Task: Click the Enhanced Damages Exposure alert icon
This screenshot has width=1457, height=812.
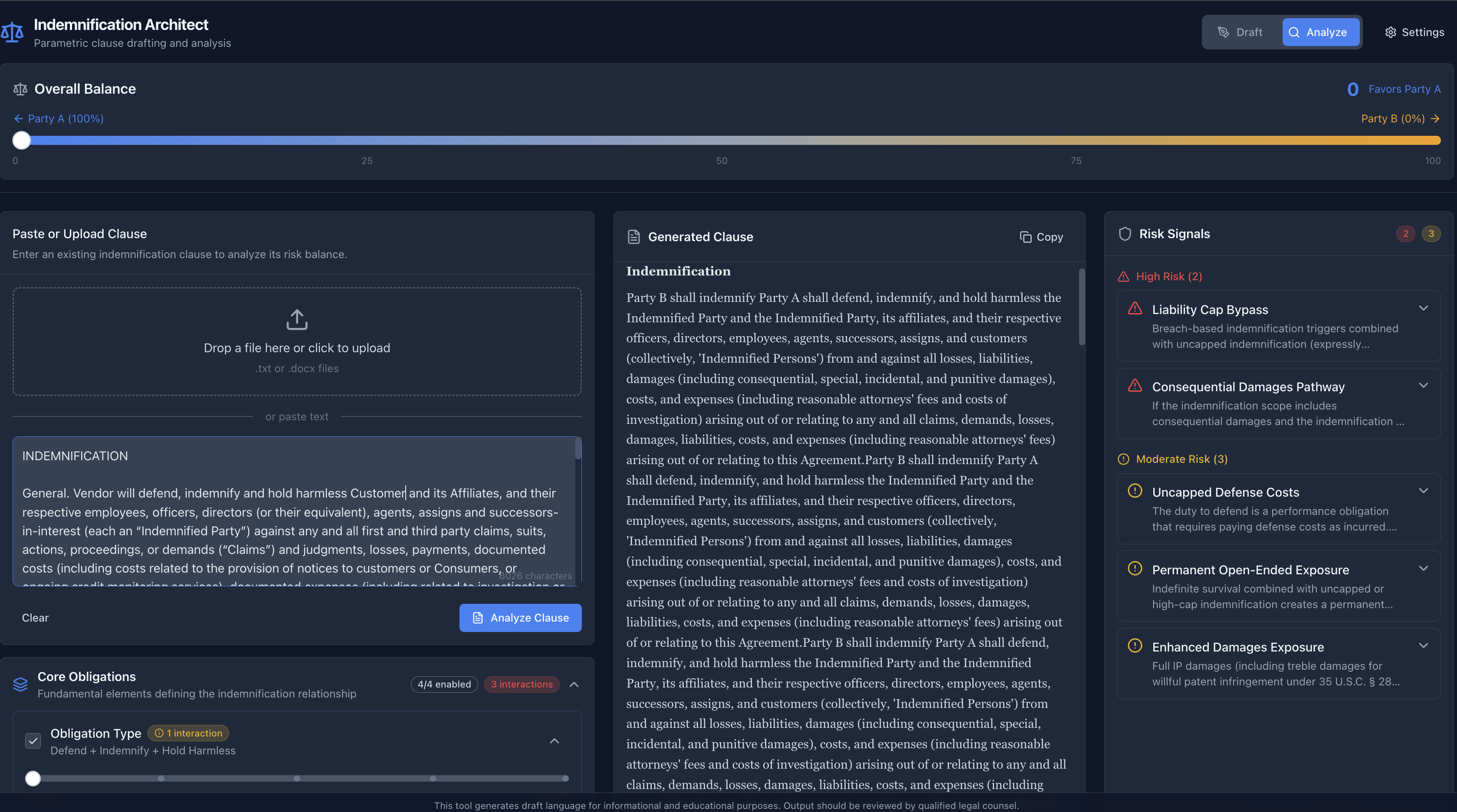Action: (x=1135, y=645)
